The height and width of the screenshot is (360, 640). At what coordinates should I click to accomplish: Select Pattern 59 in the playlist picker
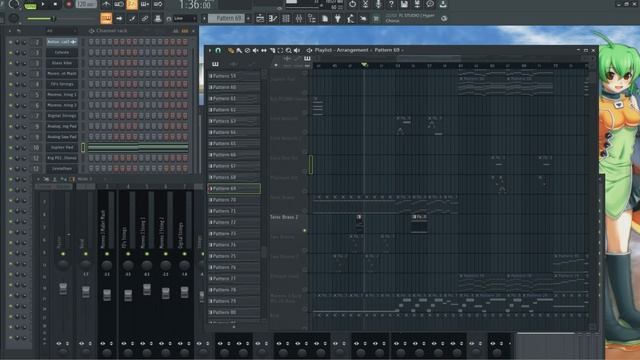tap(234, 76)
